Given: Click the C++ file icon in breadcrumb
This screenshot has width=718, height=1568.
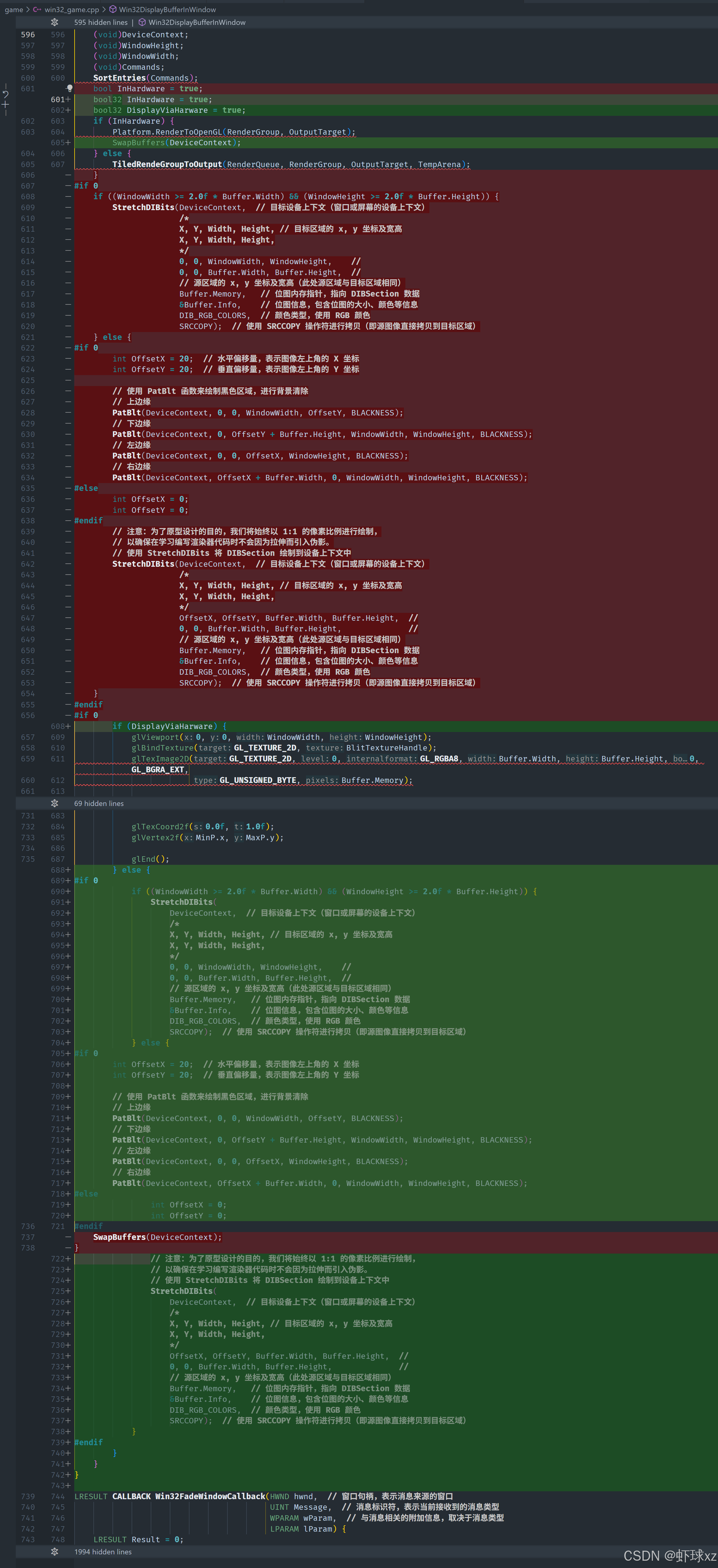Looking at the screenshot, I should (x=38, y=9).
